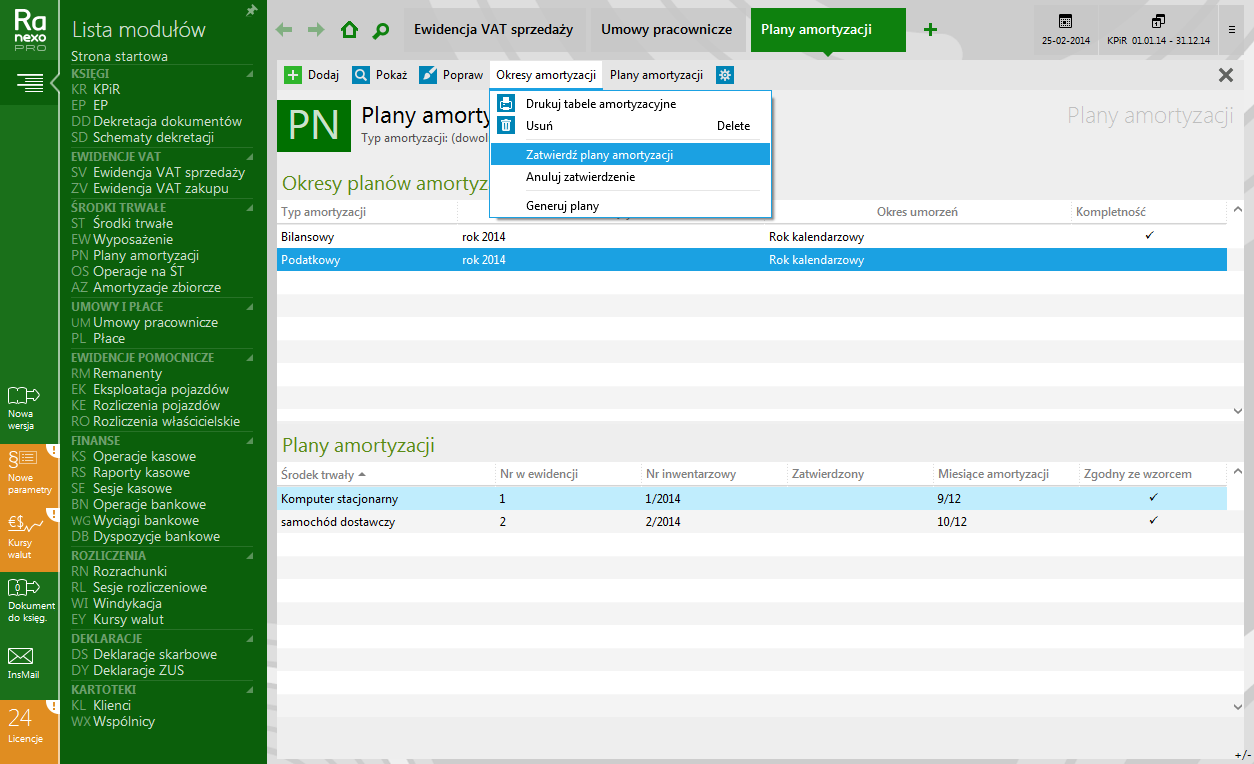Image resolution: width=1254 pixels, height=764 pixels.
Task: Click Kompletność checkmark for Bilansowy row
Action: point(1149,236)
